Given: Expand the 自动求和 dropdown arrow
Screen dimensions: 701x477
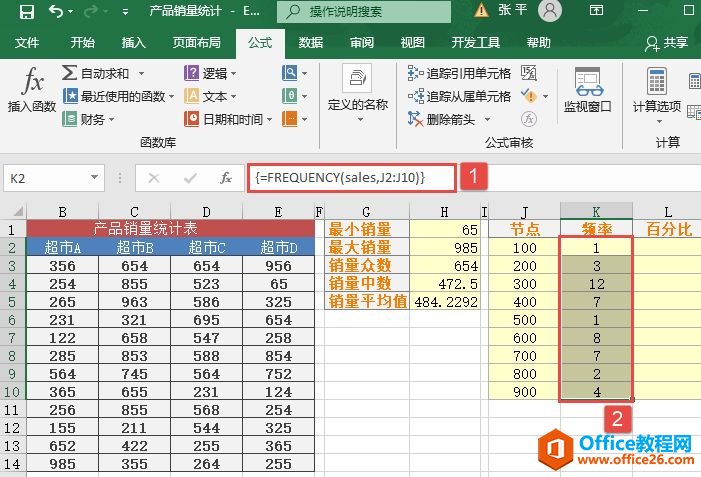Looking at the screenshot, I should (141, 73).
